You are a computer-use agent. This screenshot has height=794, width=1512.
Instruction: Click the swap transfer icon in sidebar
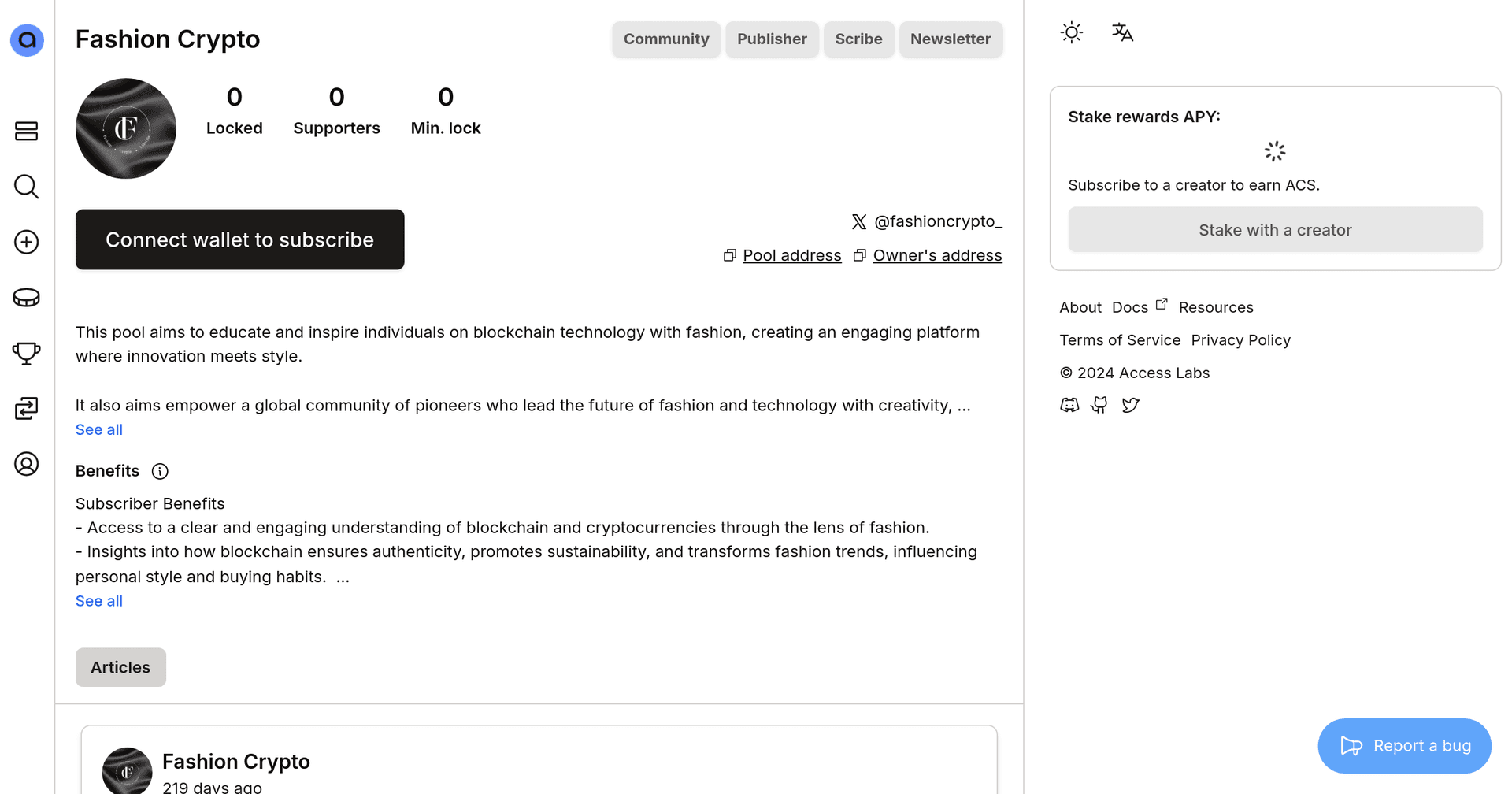click(26, 408)
